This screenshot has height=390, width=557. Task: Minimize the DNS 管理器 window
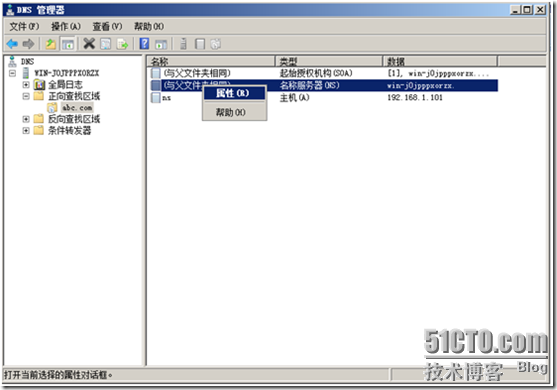(x=515, y=10)
